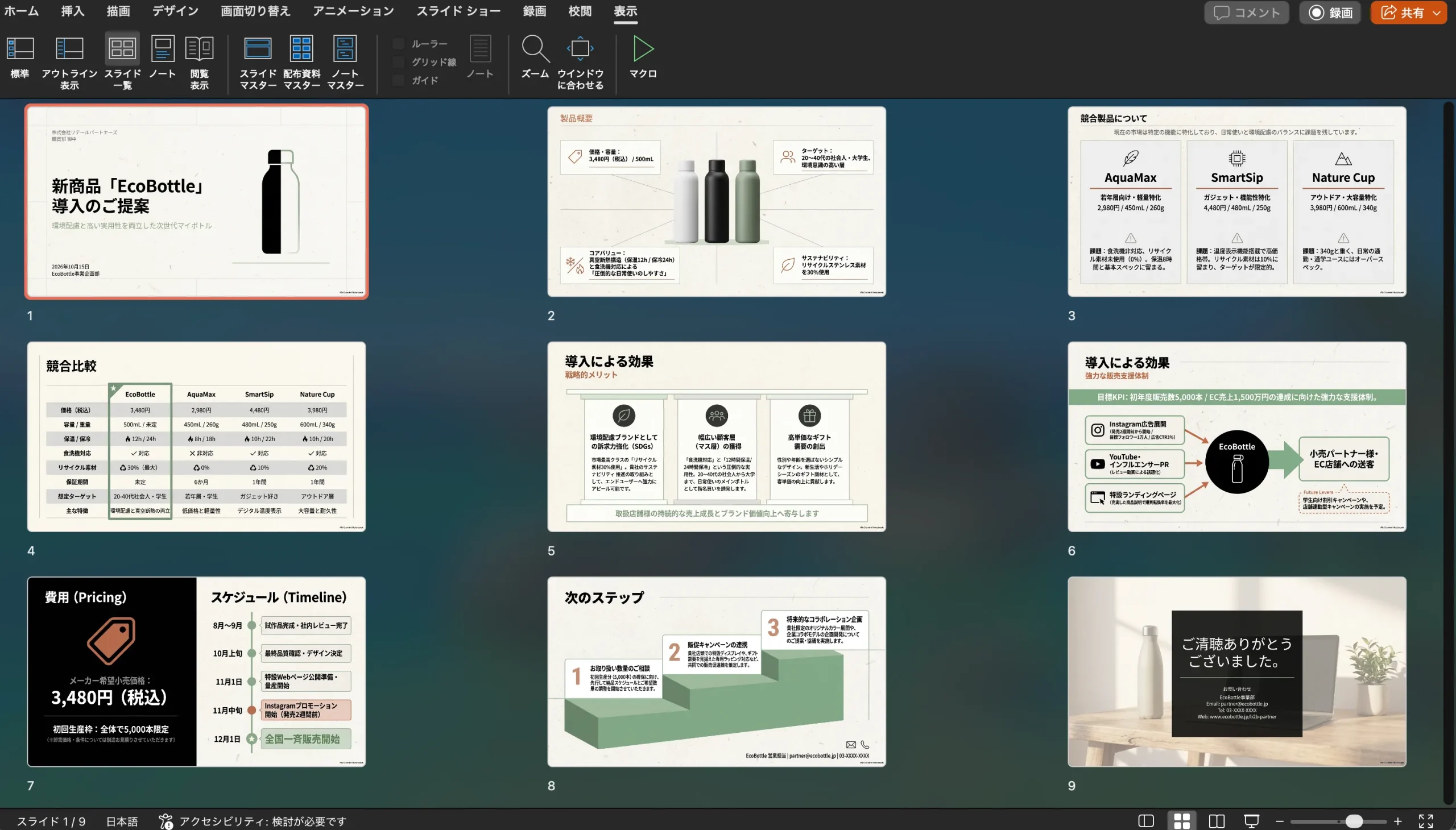Click the vertical scrollbar on right
The height and width of the screenshot is (830, 1456).
tap(1449, 452)
